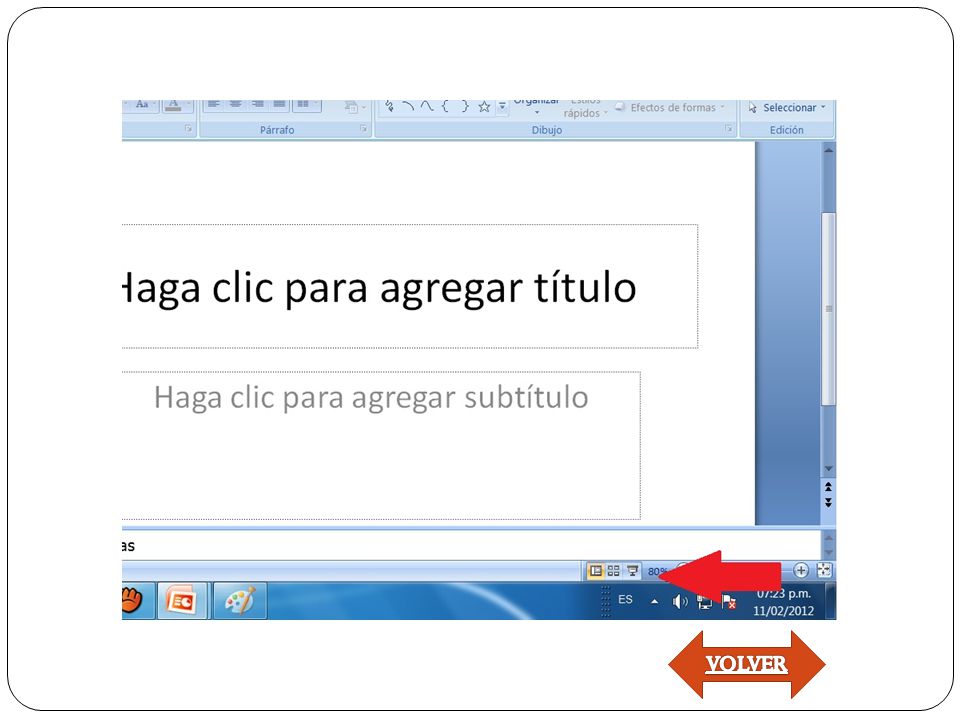Open PowerPoint from the taskbar
The width and height of the screenshot is (960, 720).
coord(182,601)
